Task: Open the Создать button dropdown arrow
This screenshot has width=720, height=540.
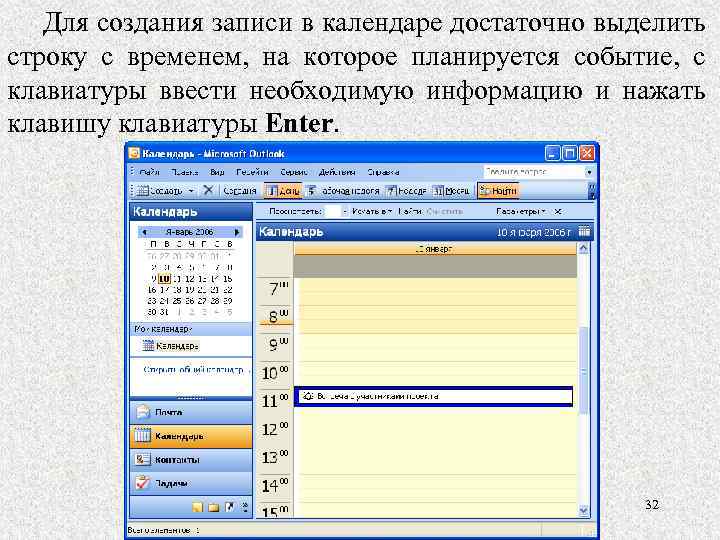Action: click(191, 191)
